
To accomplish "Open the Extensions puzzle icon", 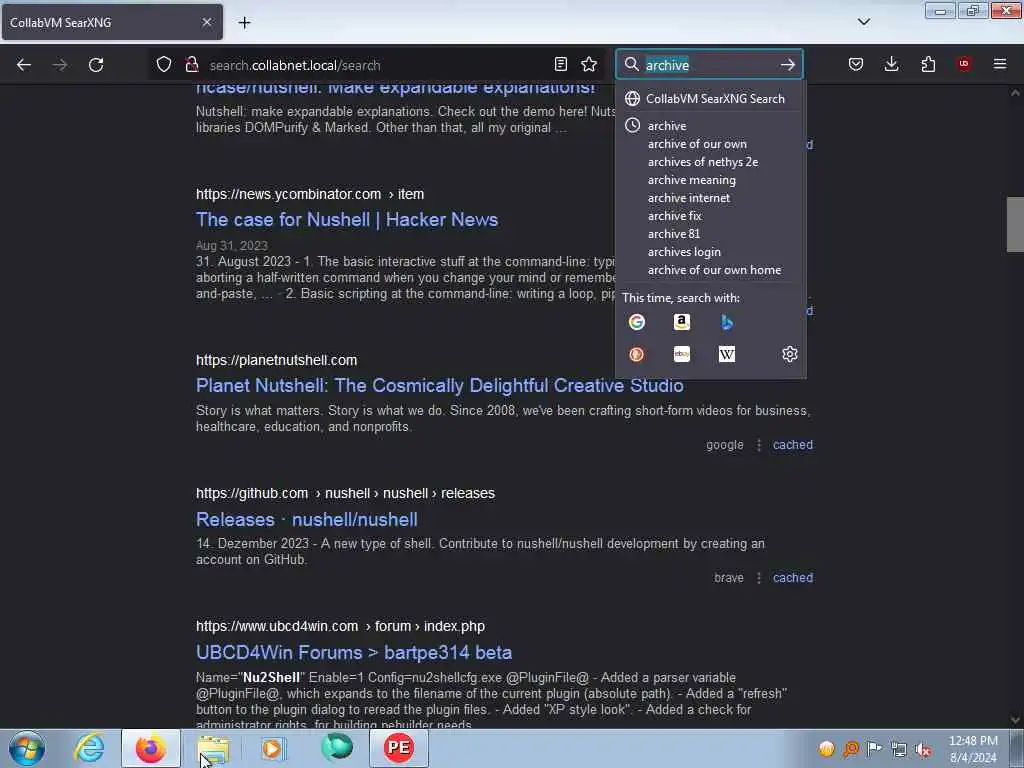I will pyautogui.click(x=928, y=65).
